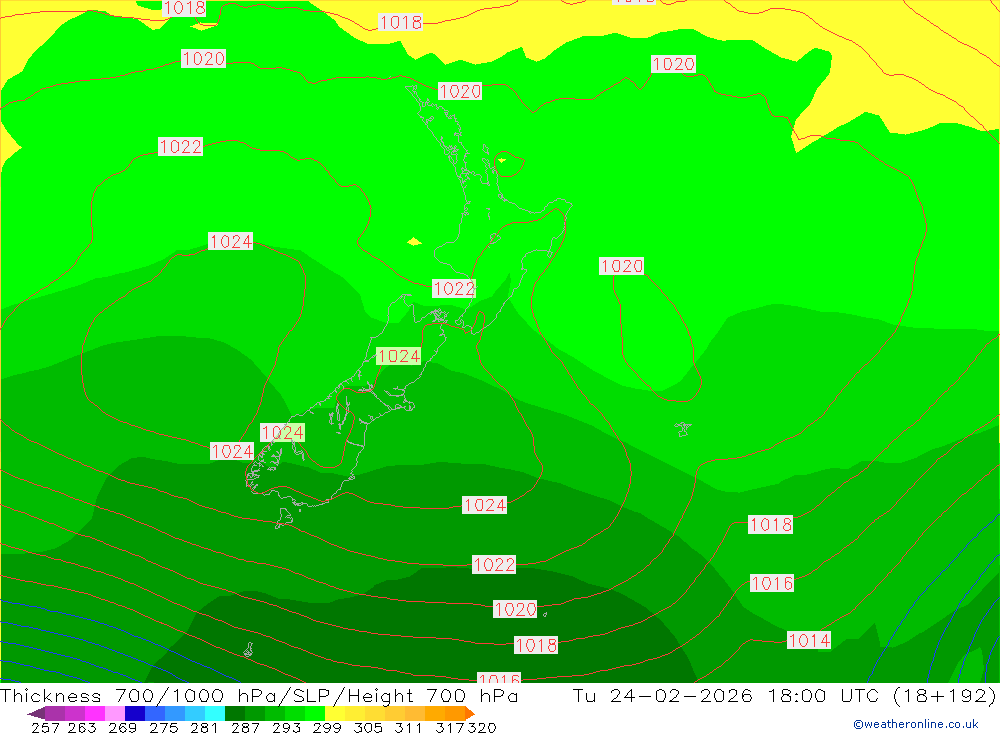Screen dimensions: 1000x733
Task: Click the 293 legend value
Action: [x=286, y=727]
